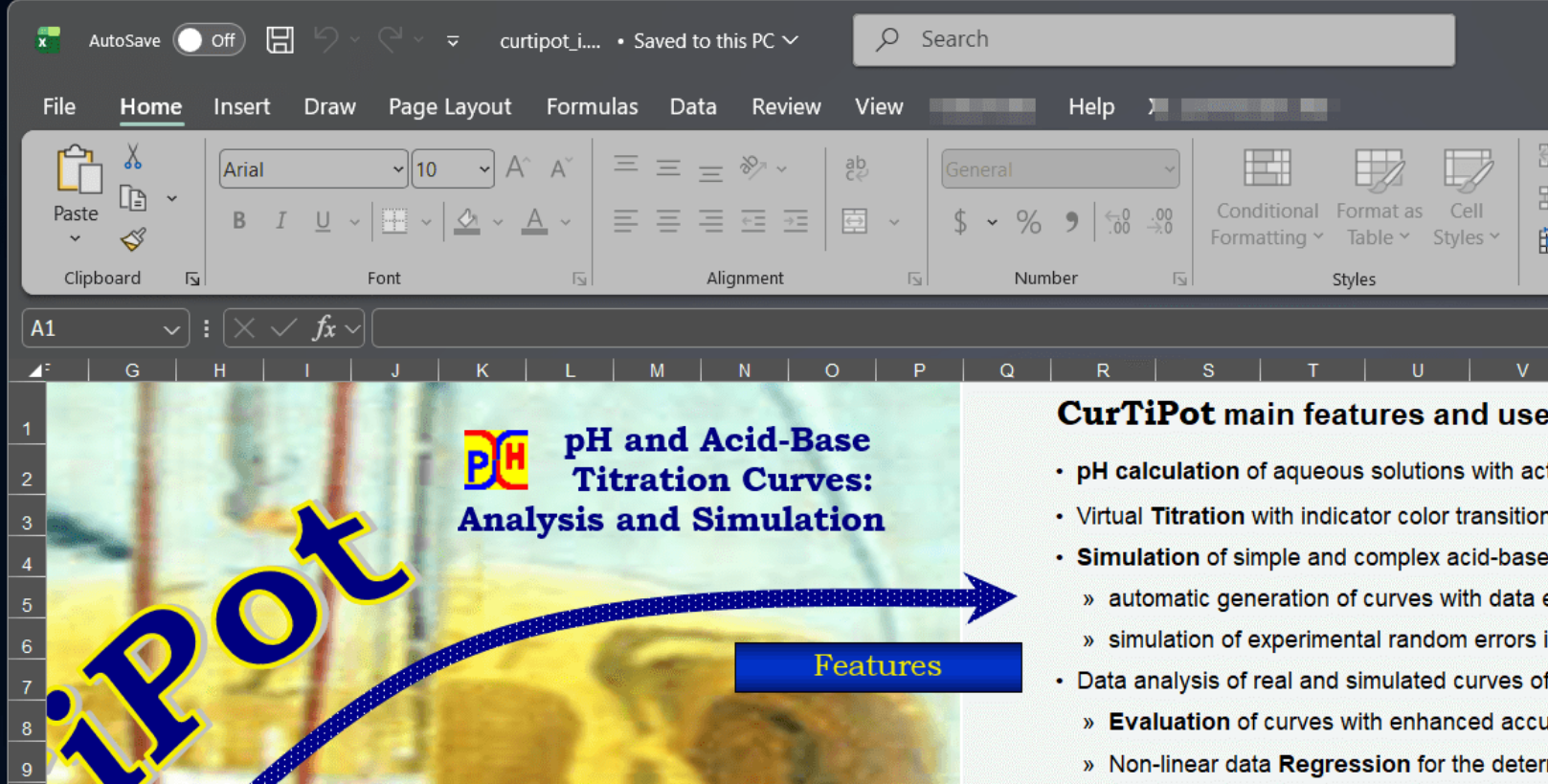Open Font Color palette dropdown arrow
Image resolution: width=1548 pixels, height=784 pixels.
566,222
